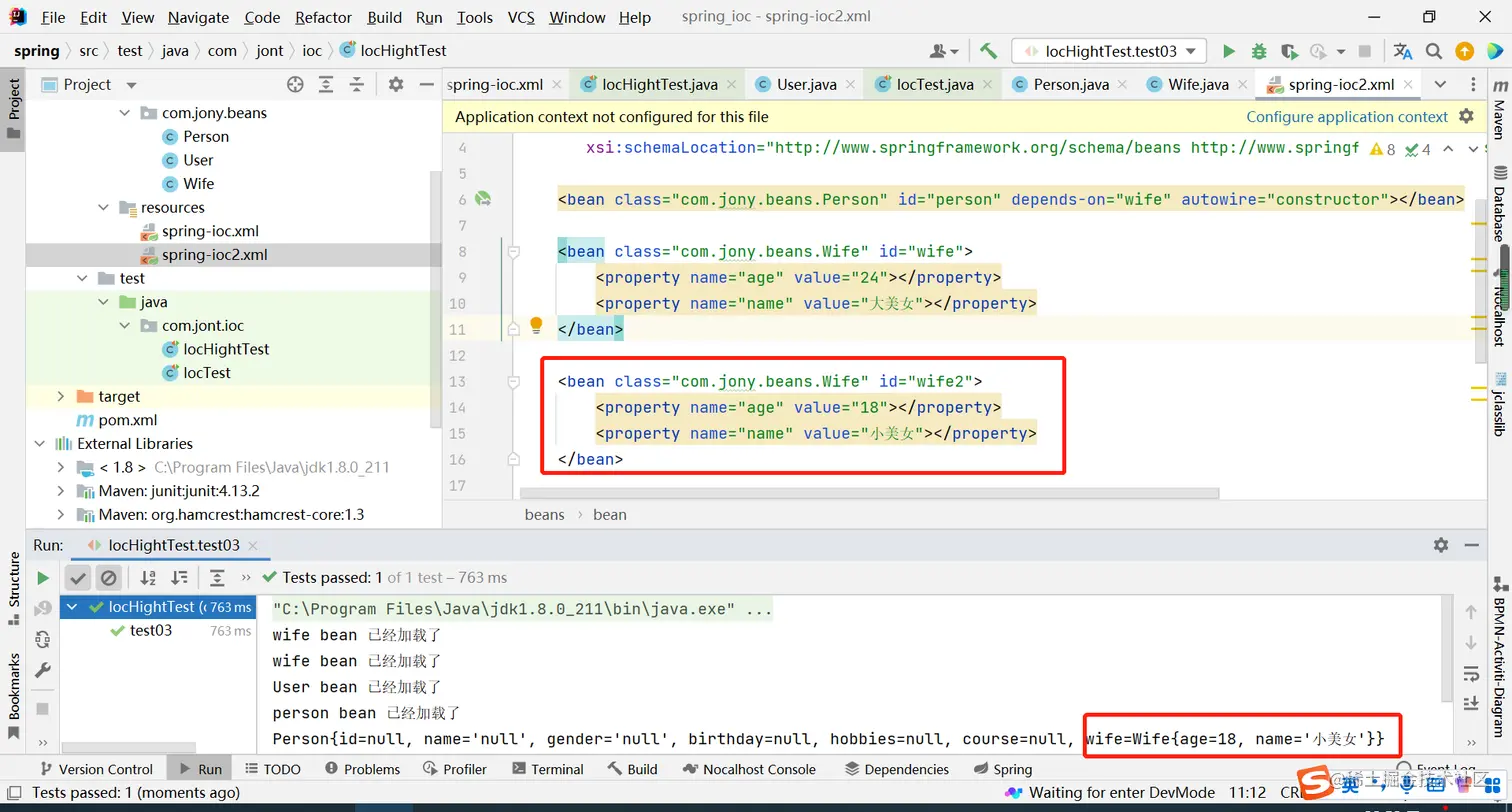The width and height of the screenshot is (1512, 812).
Task: Toggle the Maven tool window stripe
Action: (1499, 110)
